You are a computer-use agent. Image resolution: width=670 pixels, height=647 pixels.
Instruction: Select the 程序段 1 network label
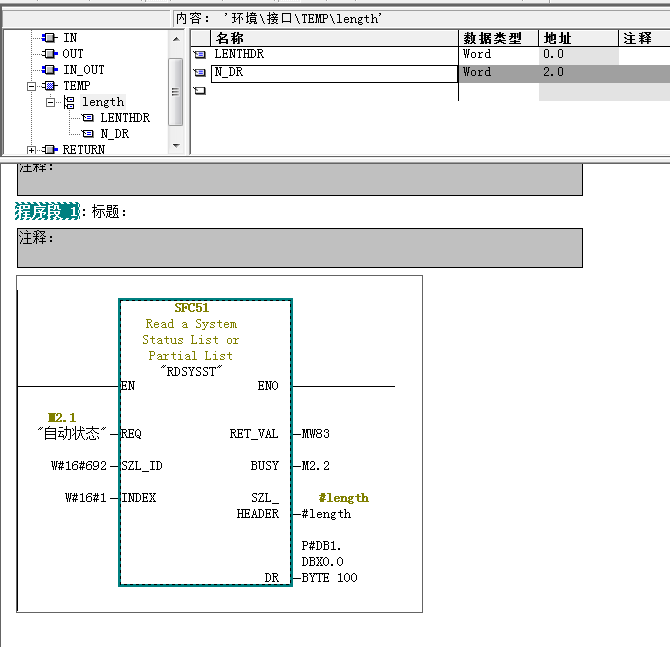pos(47,211)
